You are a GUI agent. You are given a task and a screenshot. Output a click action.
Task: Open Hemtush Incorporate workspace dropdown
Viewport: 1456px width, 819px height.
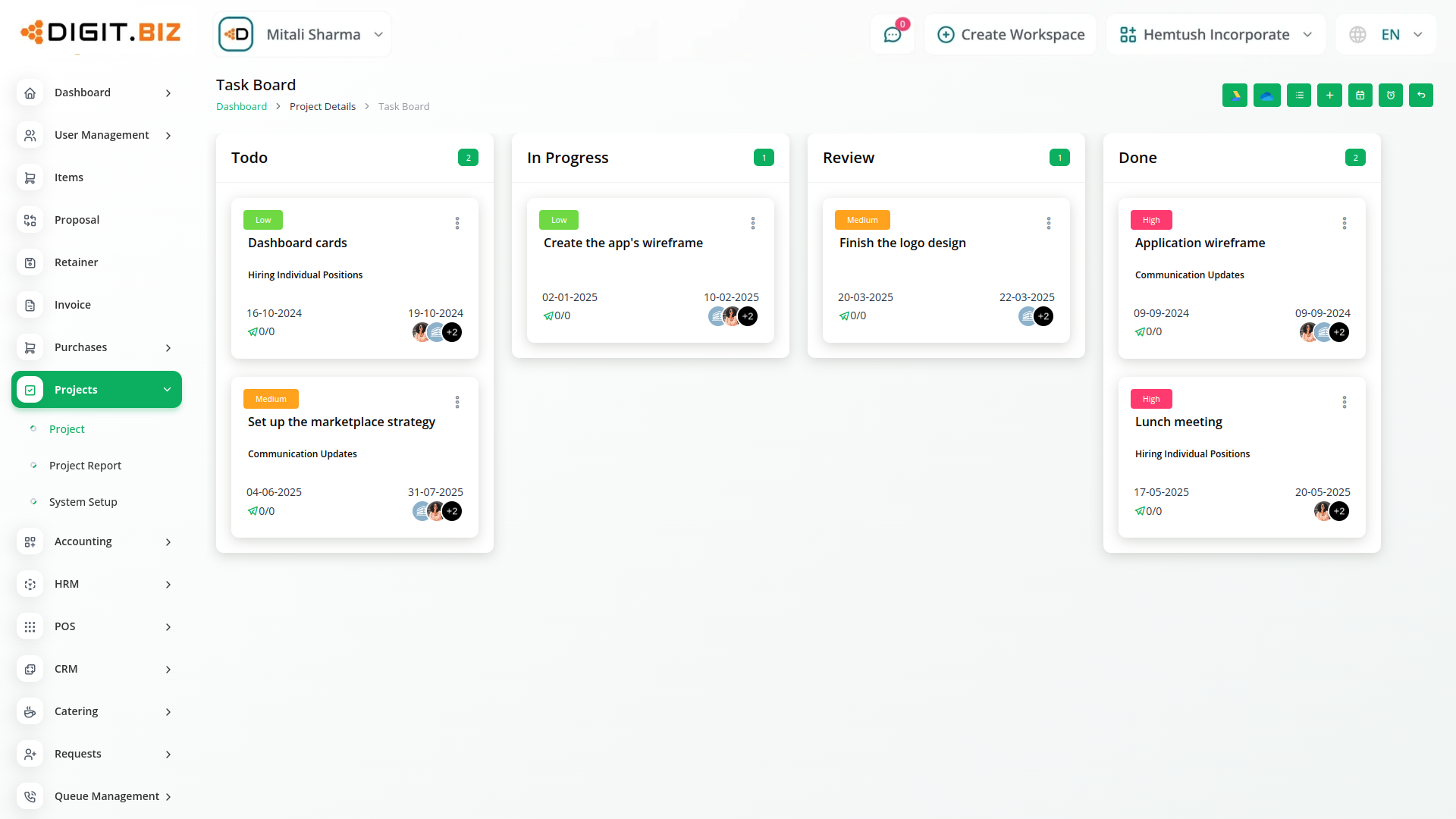(1216, 35)
